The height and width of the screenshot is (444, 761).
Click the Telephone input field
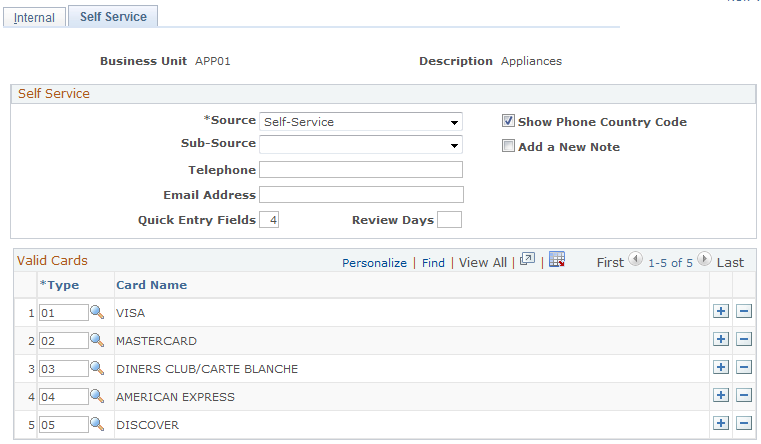360,170
